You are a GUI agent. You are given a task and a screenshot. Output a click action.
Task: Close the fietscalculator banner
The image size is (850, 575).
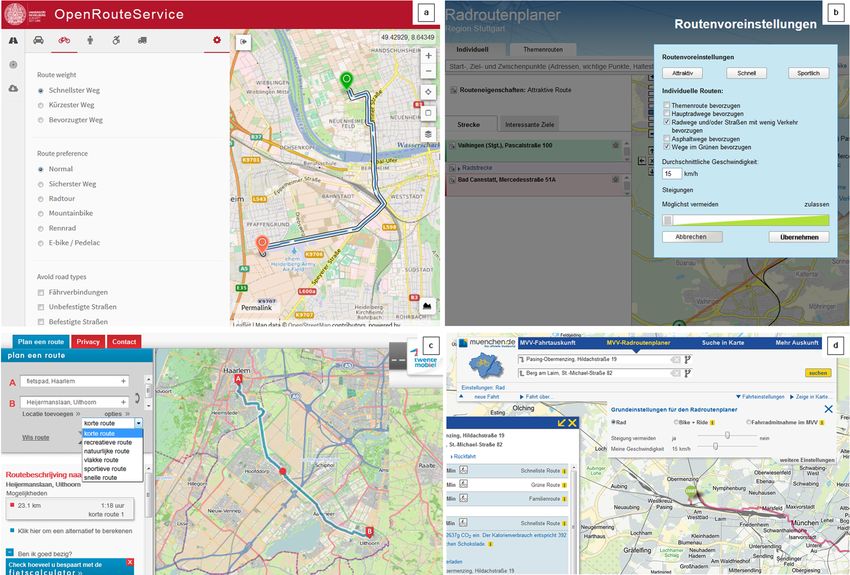(130, 563)
